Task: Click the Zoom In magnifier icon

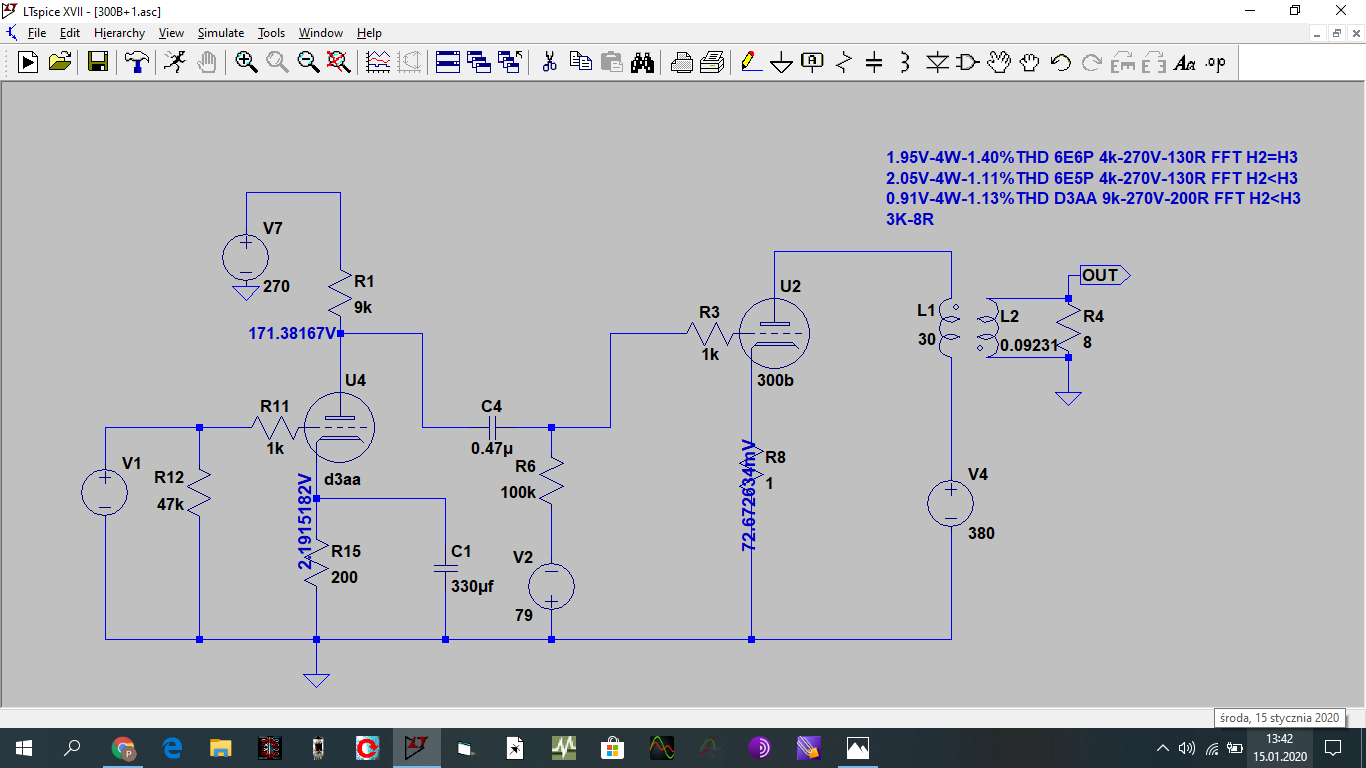Action: pyautogui.click(x=246, y=62)
